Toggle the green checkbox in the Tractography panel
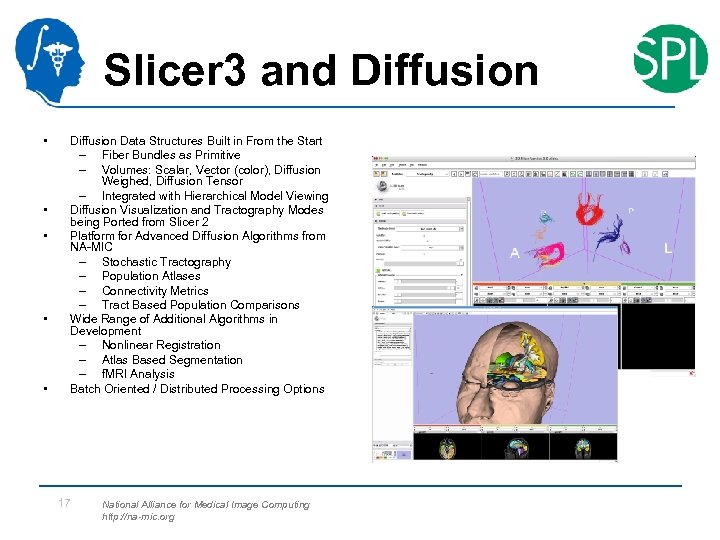Viewport: 720px width, 540px height. pos(377,270)
